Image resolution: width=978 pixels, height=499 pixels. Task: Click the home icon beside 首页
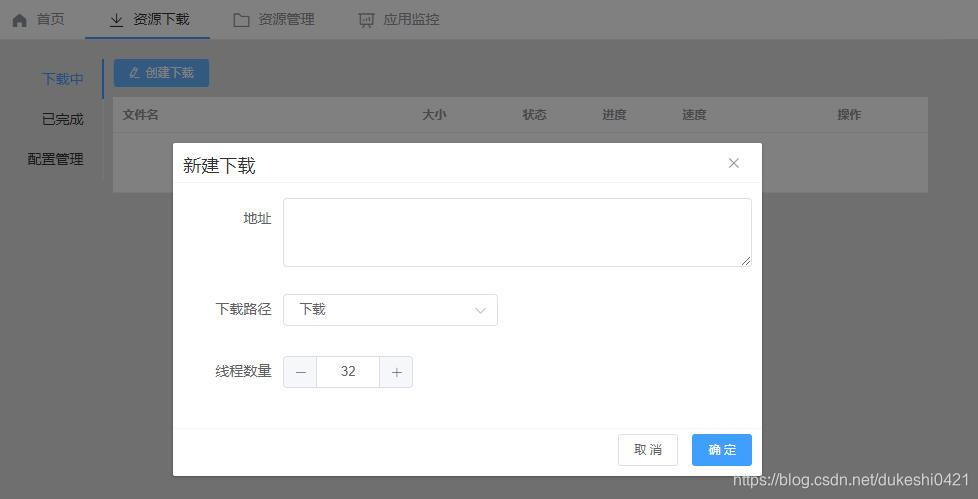point(20,20)
